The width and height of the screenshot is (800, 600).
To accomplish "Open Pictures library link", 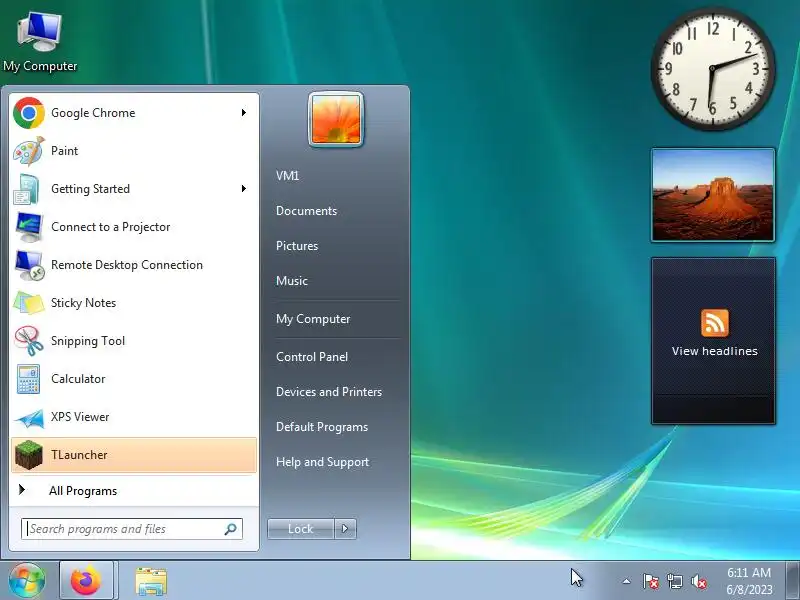I will pos(297,246).
